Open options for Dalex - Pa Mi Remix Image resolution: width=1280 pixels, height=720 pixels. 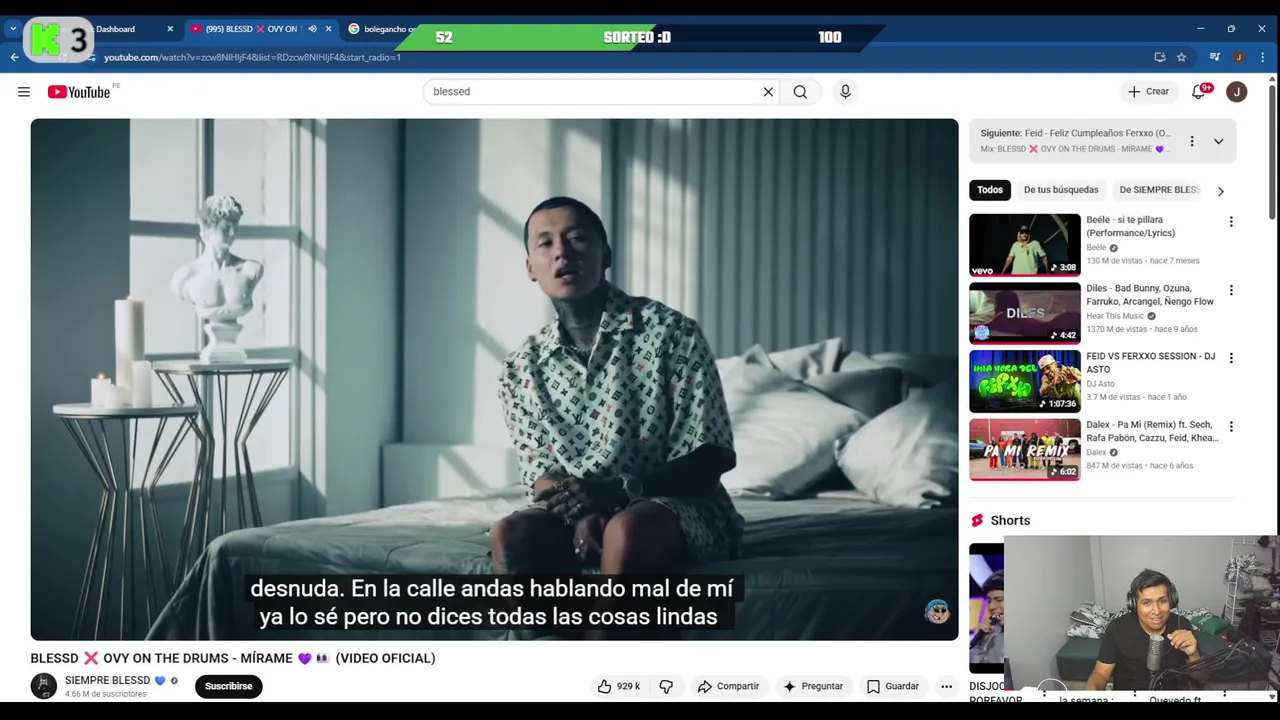pyautogui.click(x=1231, y=426)
